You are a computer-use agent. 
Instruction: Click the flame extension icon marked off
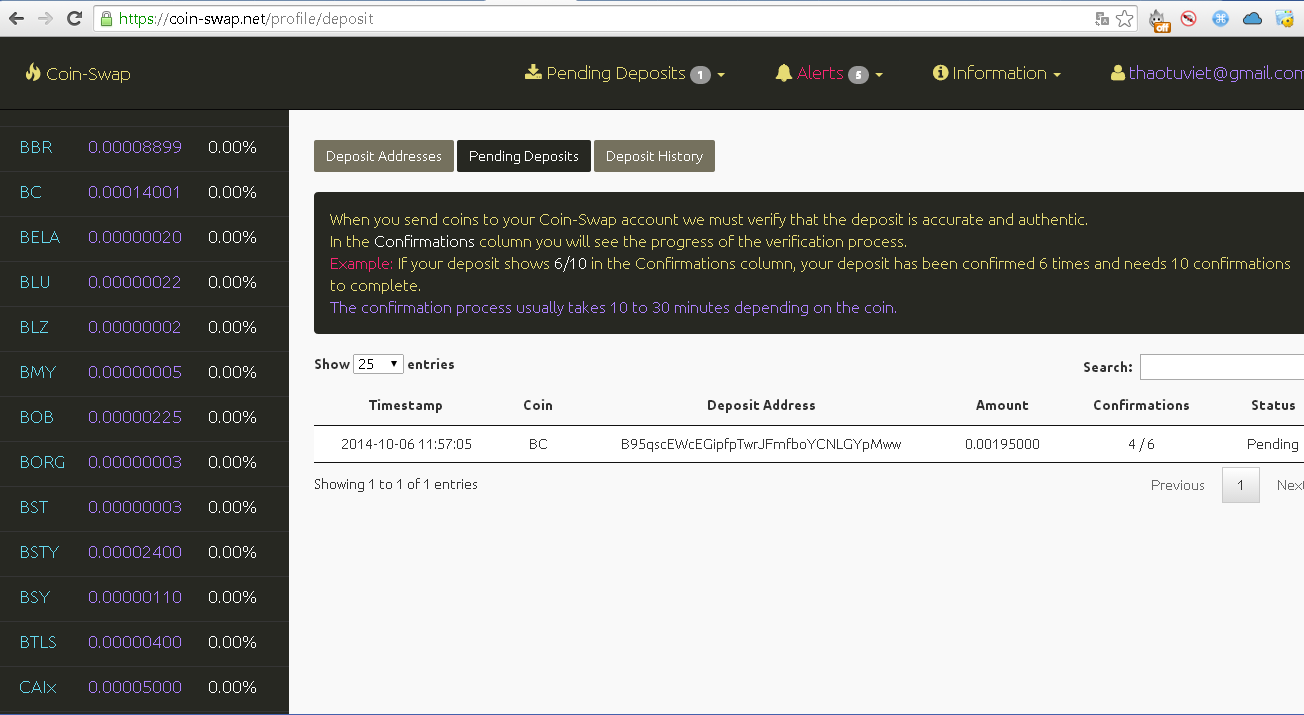coord(1159,19)
